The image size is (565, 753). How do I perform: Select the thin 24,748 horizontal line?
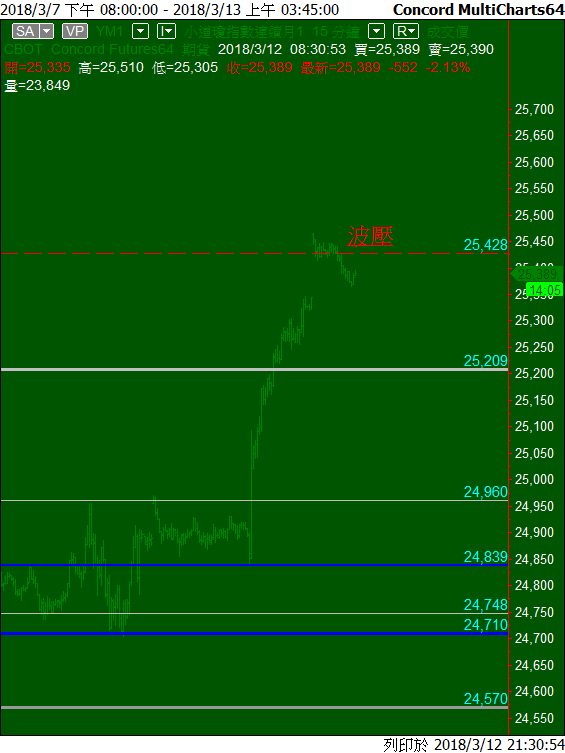click(254, 613)
